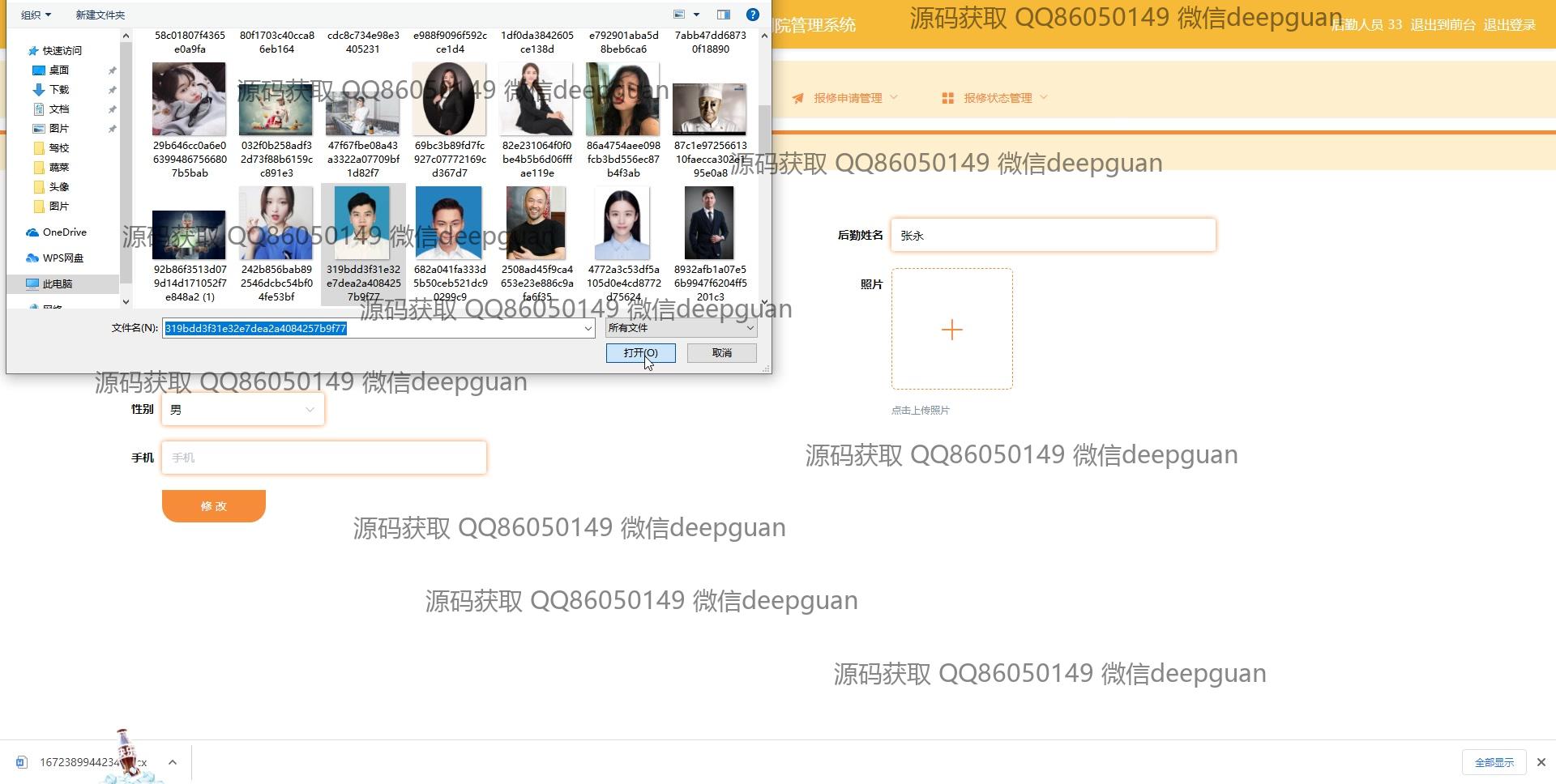Click the 后勤姓名 input field
The width and height of the screenshot is (1556, 784).
[x=1054, y=235]
